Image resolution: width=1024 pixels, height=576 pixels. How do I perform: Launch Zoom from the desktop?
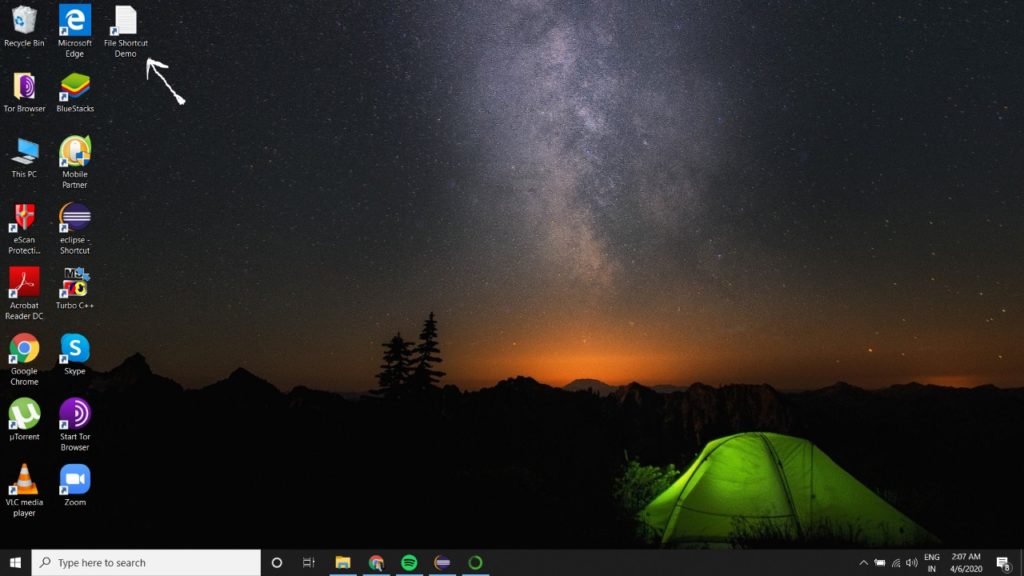tap(74, 480)
